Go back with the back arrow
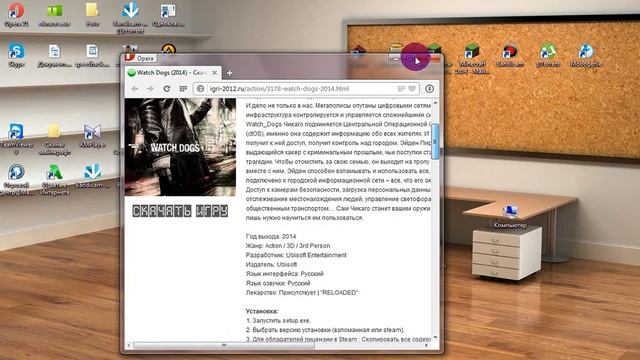640x360 pixels. pyautogui.click(x=135, y=89)
